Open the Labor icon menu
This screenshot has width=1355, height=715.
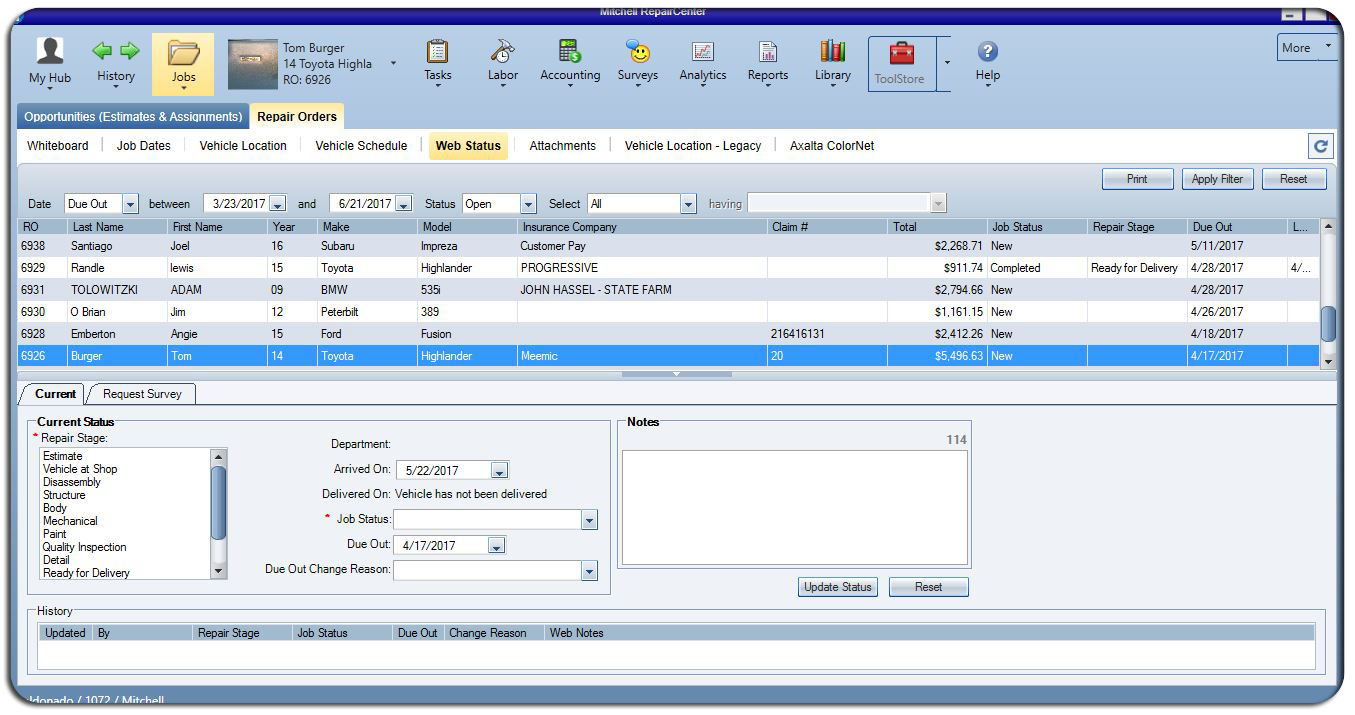pos(502,51)
